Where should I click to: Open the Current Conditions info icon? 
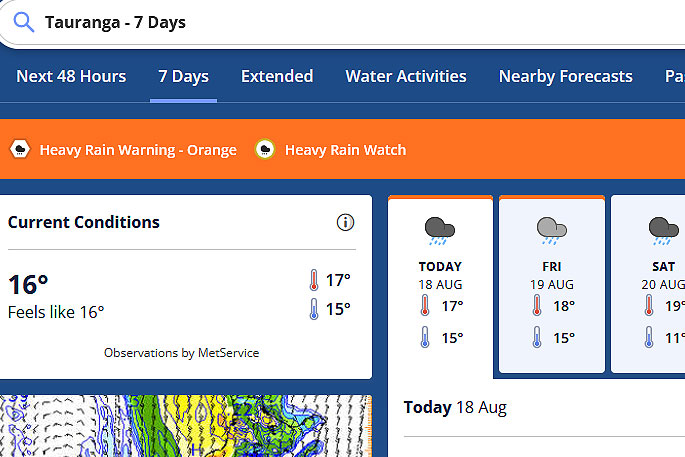pyautogui.click(x=345, y=222)
